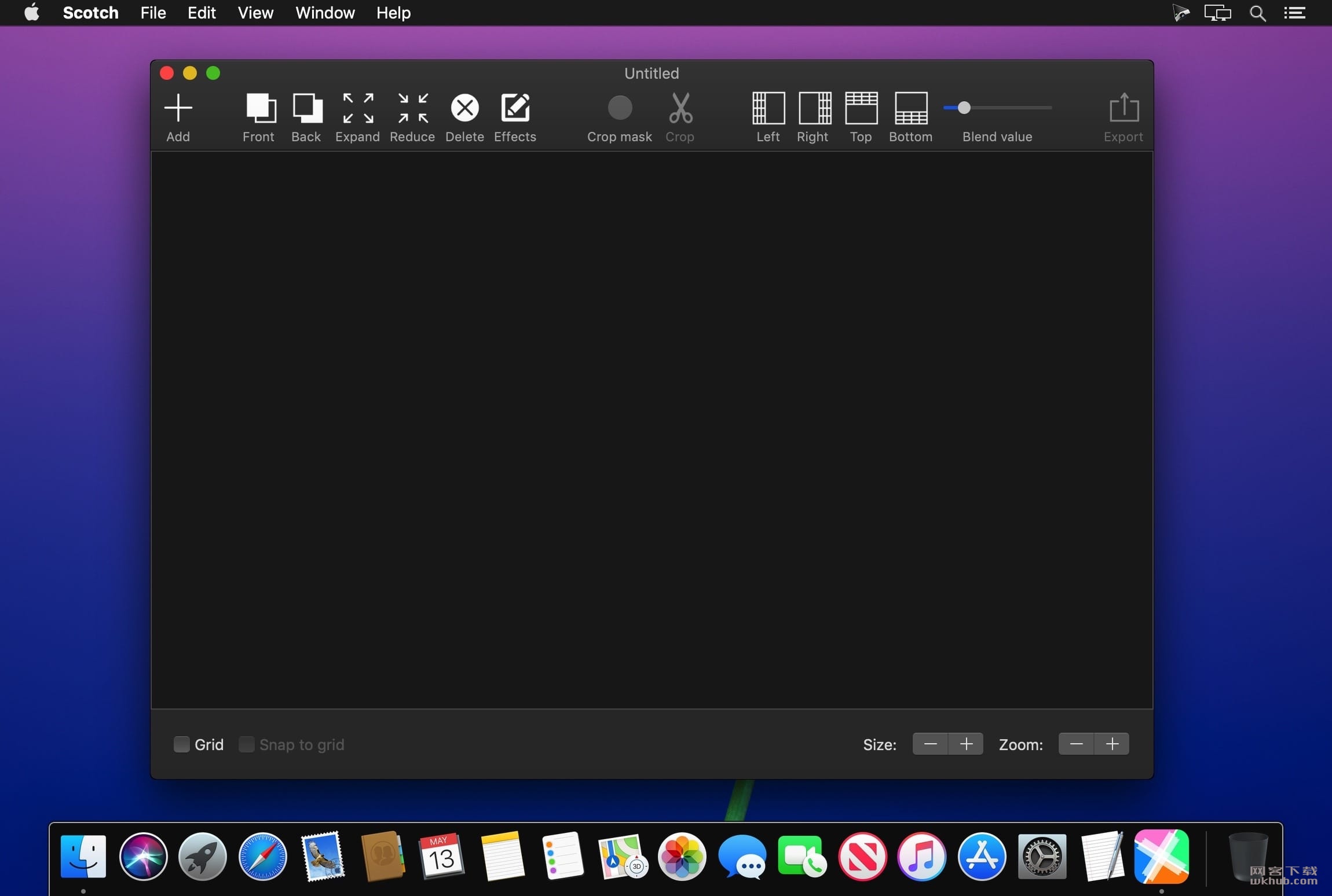Image resolution: width=1332 pixels, height=896 pixels.
Task: Open the File menu
Action: (x=153, y=13)
